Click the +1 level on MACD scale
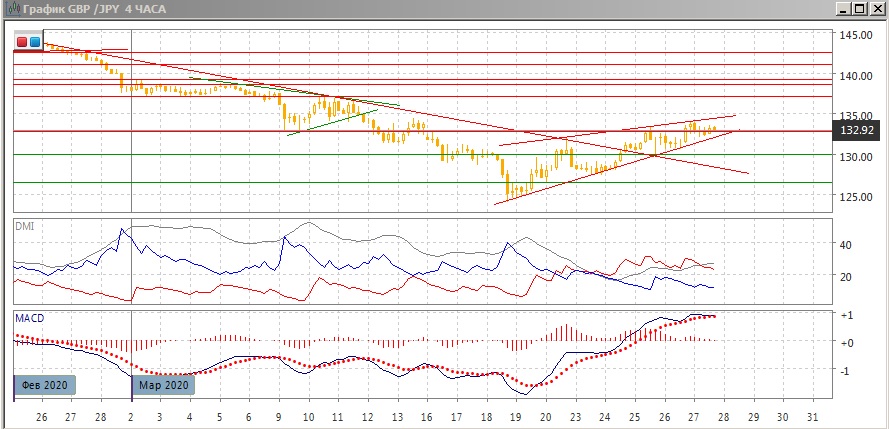The height and width of the screenshot is (429, 889). [x=846, y=315]
